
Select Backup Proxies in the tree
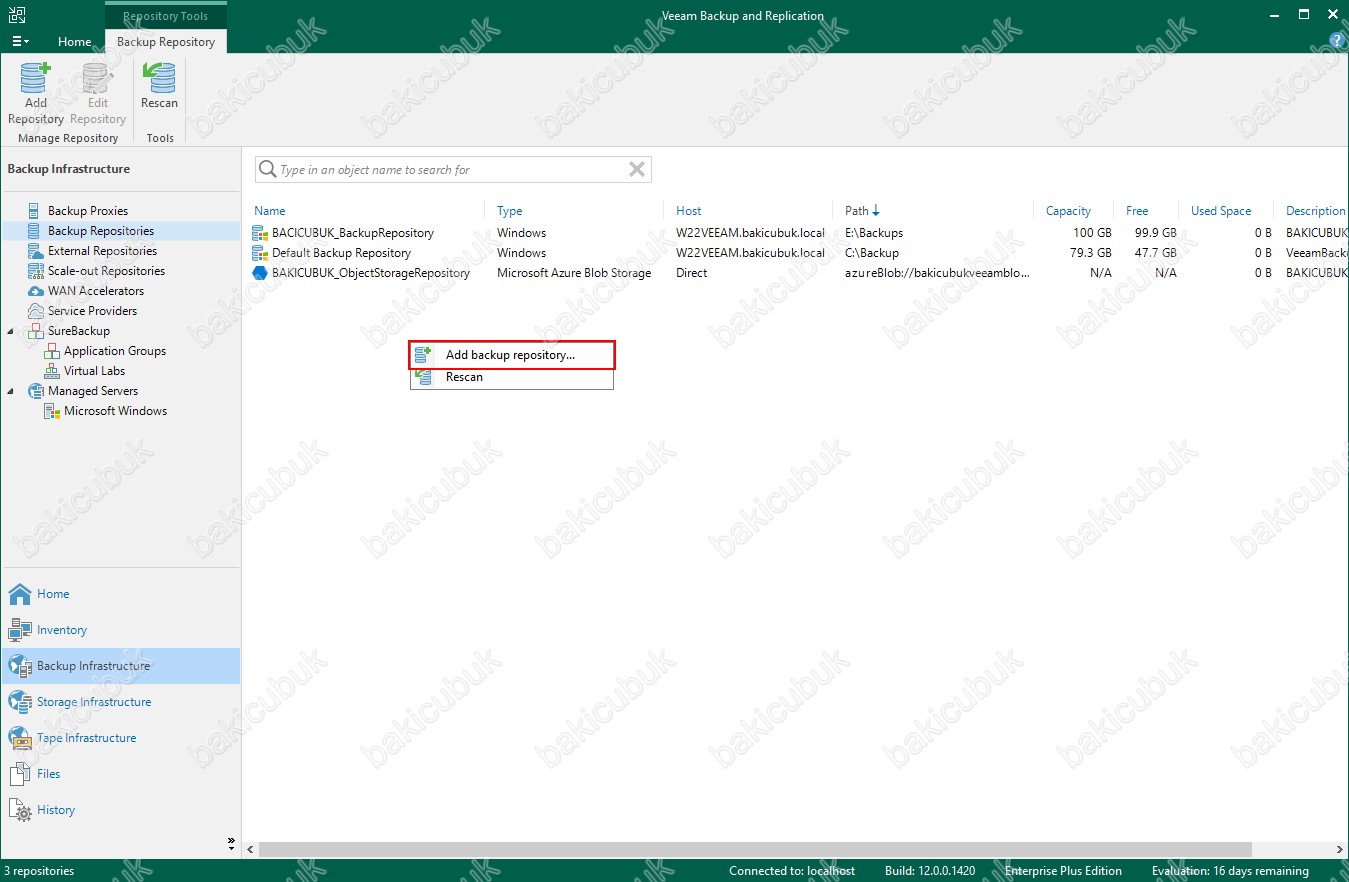tap(88, 211)
